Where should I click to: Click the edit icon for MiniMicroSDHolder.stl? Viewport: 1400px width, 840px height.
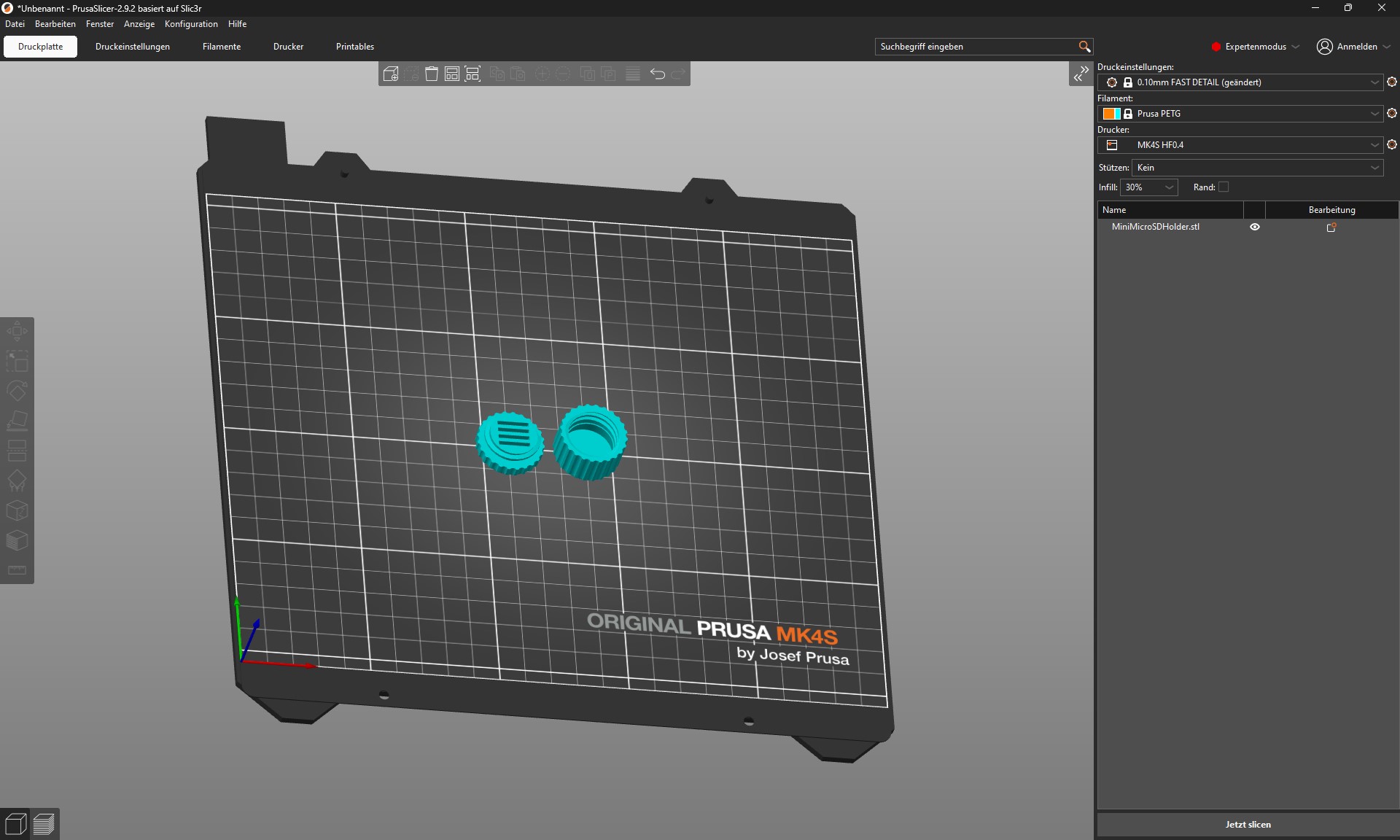[1331, 227]
